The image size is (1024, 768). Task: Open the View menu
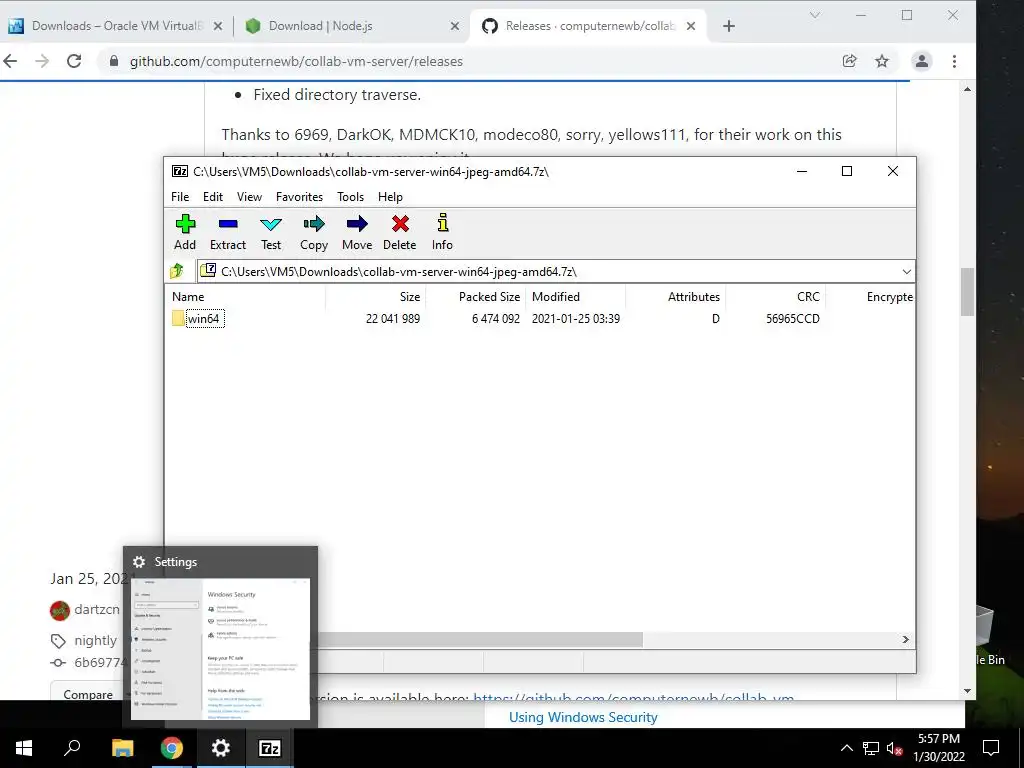249,197
